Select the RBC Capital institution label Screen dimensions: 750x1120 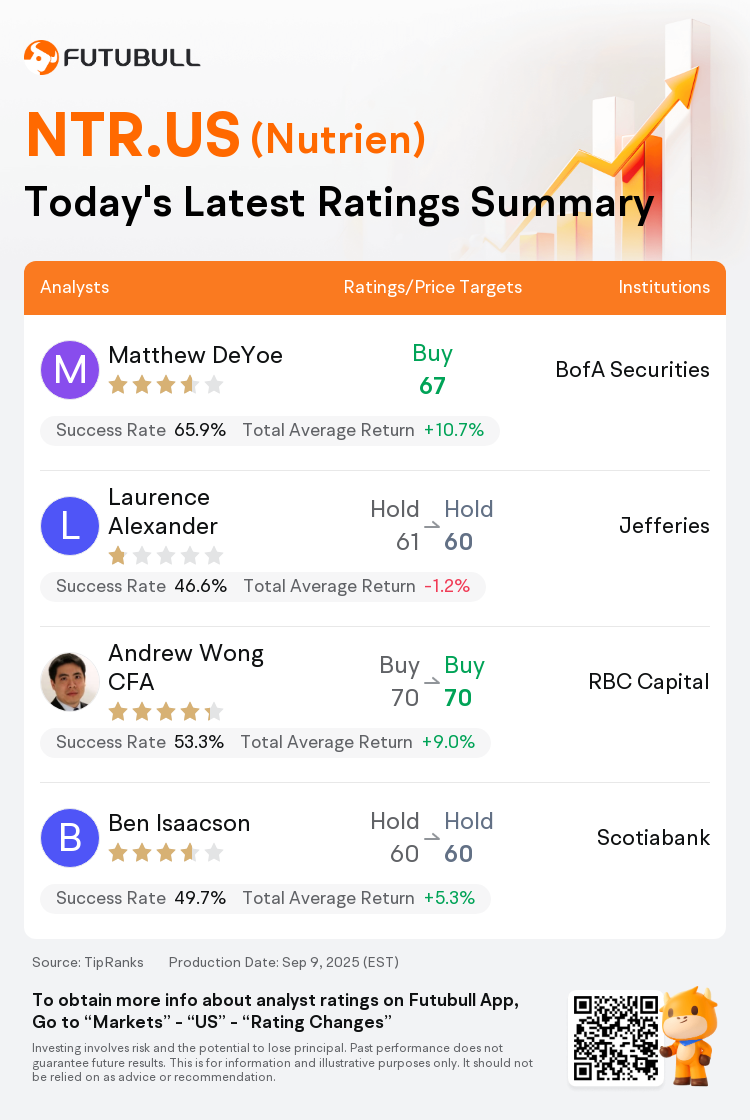[649, 681]
